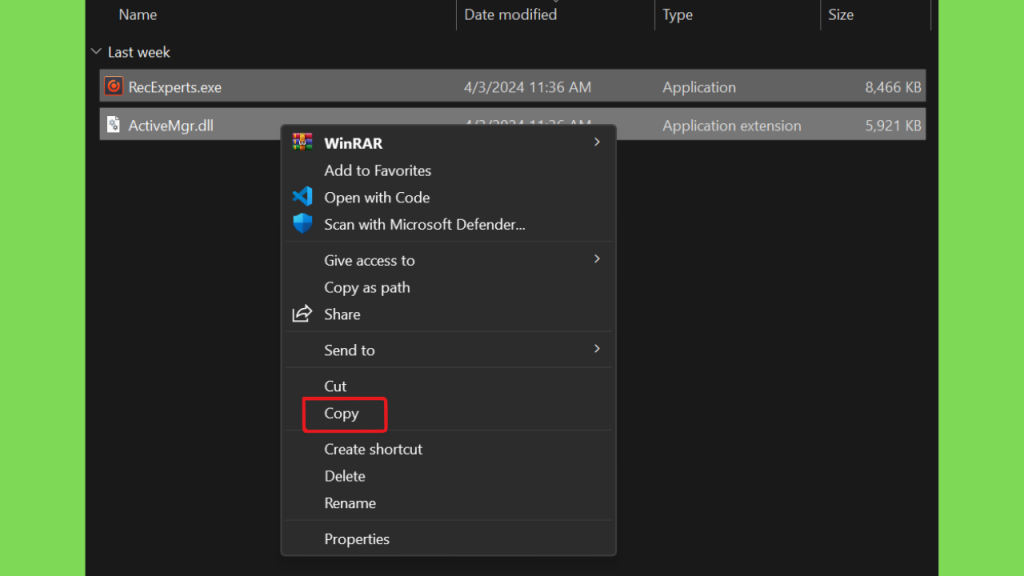Click the WinRAR icon in context menu
1024x576 pixels.
(x=302, y=142)
